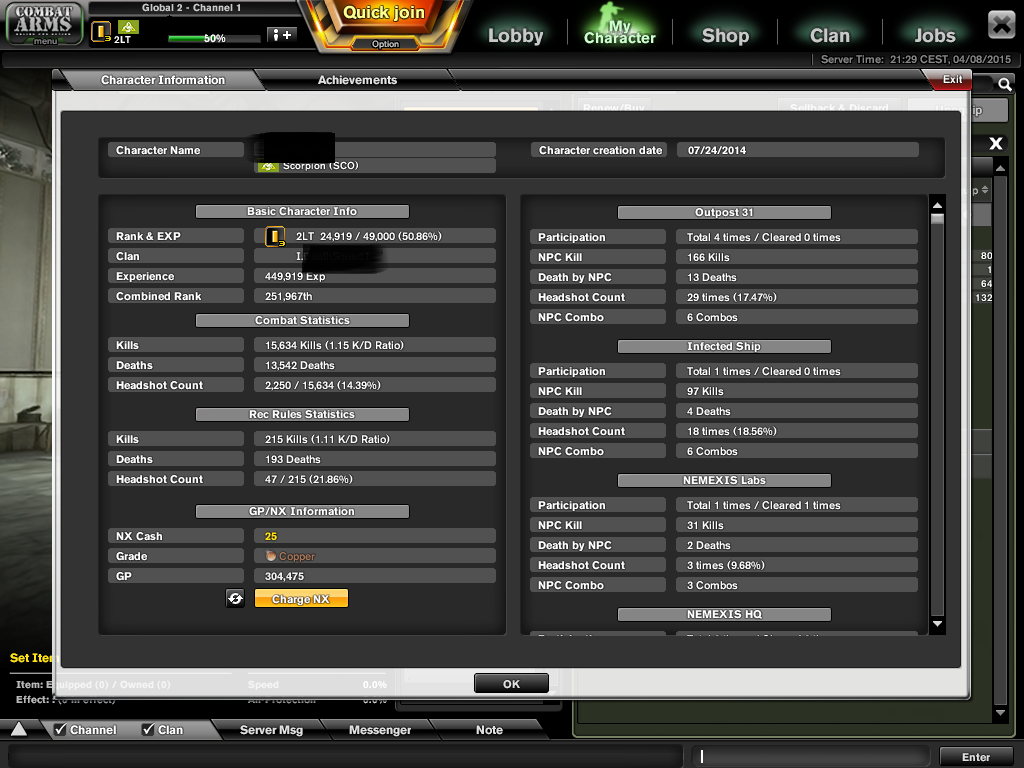Image resolution: width=1024 pixels, height=768 pixels.
Task: Toggle the Channel chat checkbox
Action: coord(60,729)
